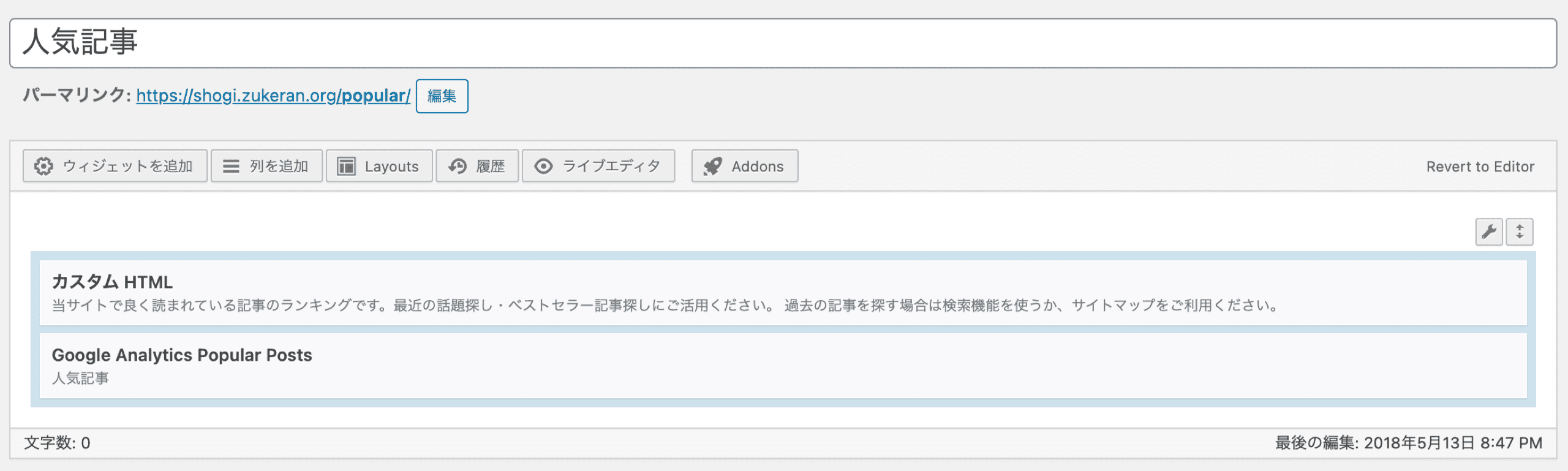Click the gear icon on Add Widget button

43,166
